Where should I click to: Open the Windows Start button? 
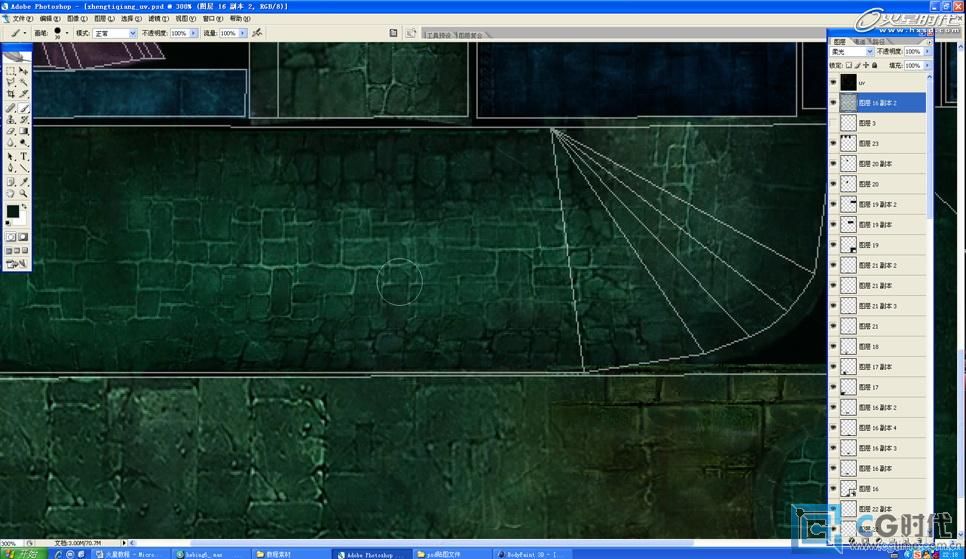coord(23,554)
